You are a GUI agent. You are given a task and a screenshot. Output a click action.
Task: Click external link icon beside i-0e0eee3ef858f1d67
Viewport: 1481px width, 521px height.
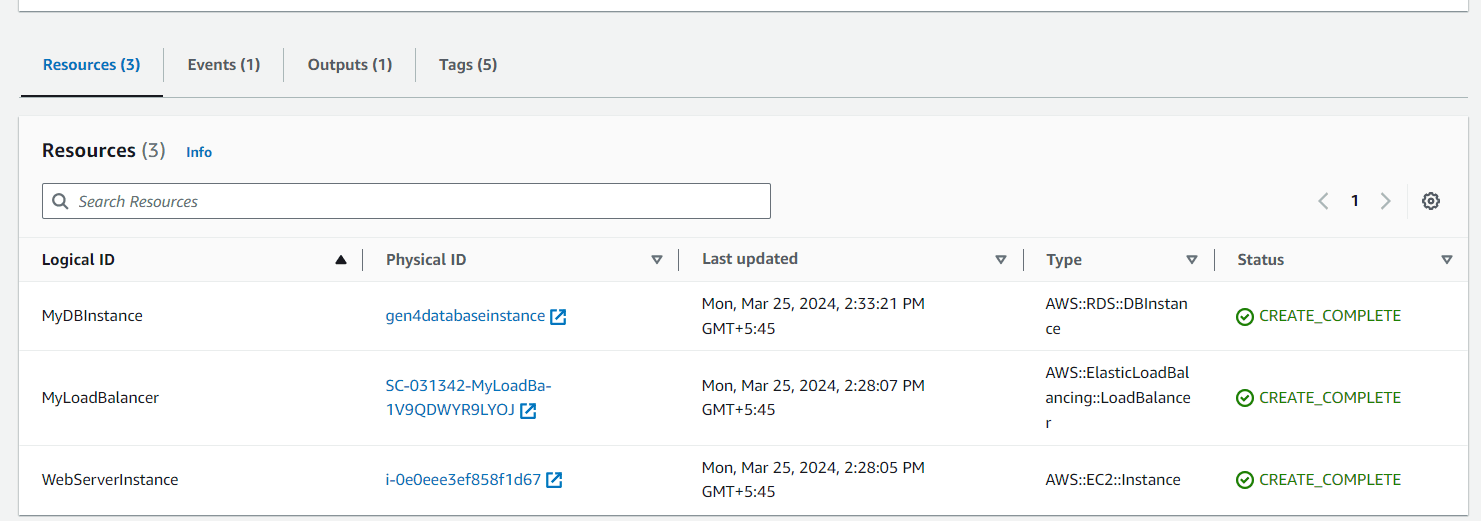[554, 480]
